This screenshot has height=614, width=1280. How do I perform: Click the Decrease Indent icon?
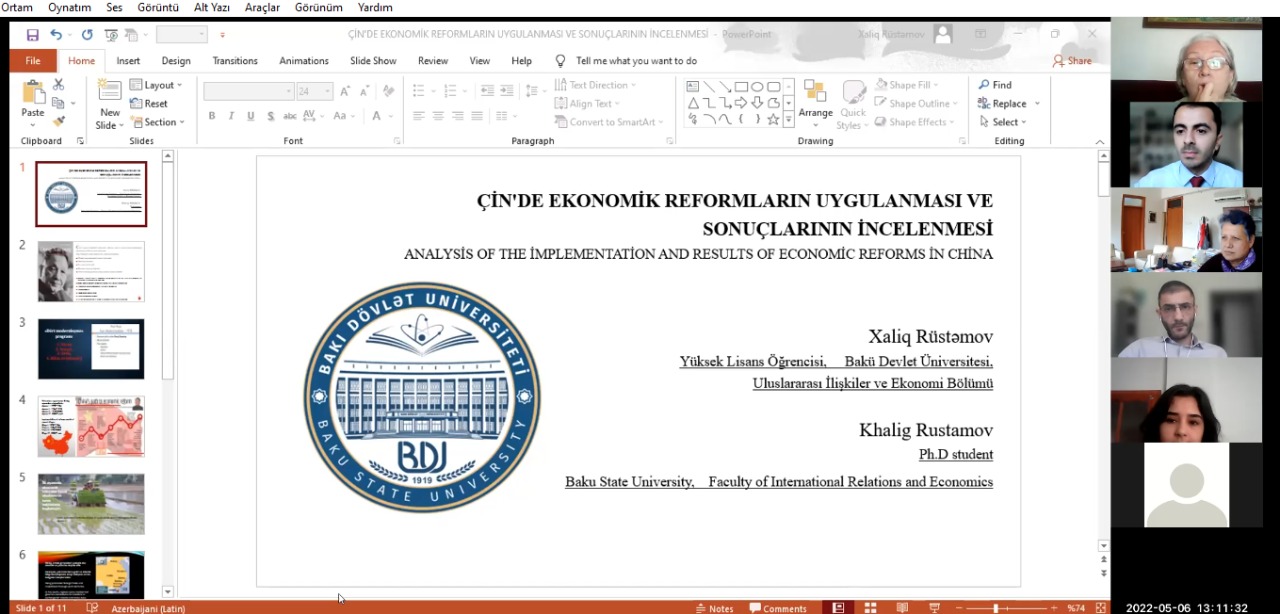coord(487,90)
